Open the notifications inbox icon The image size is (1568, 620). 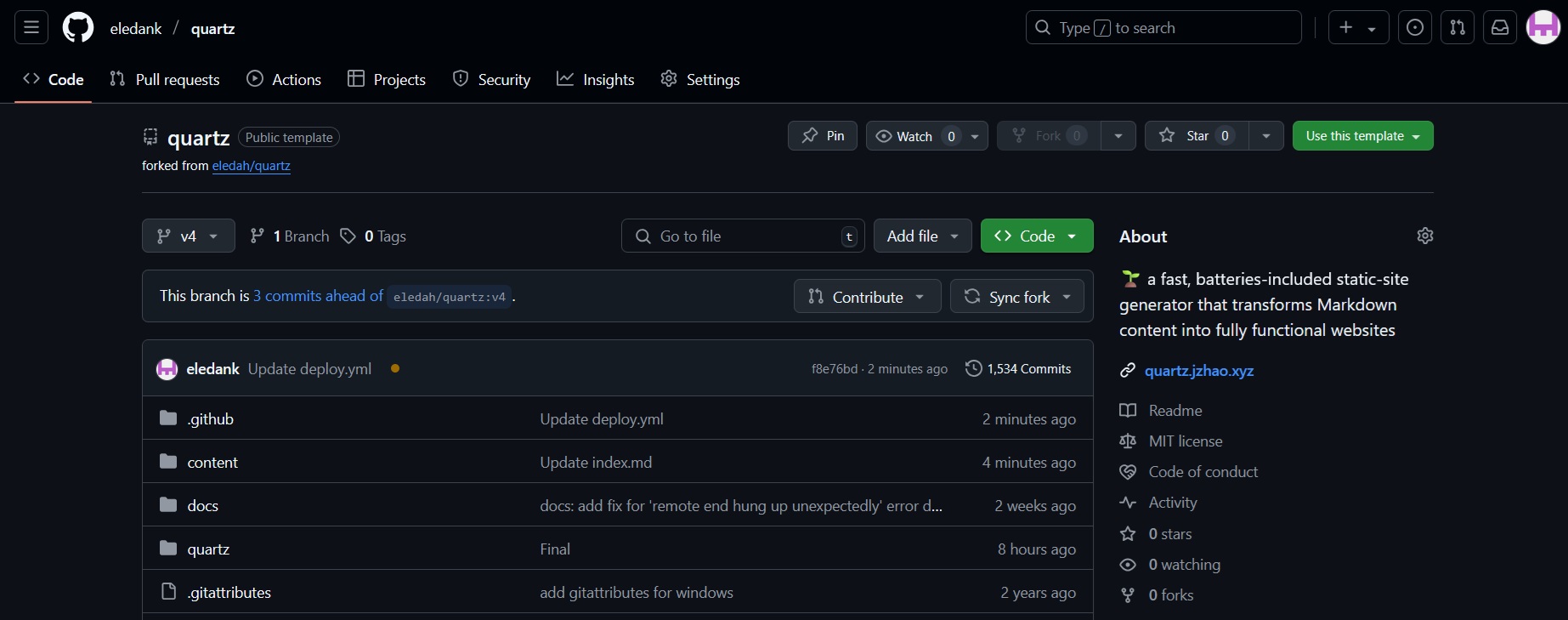click(x=1500, y=28)
